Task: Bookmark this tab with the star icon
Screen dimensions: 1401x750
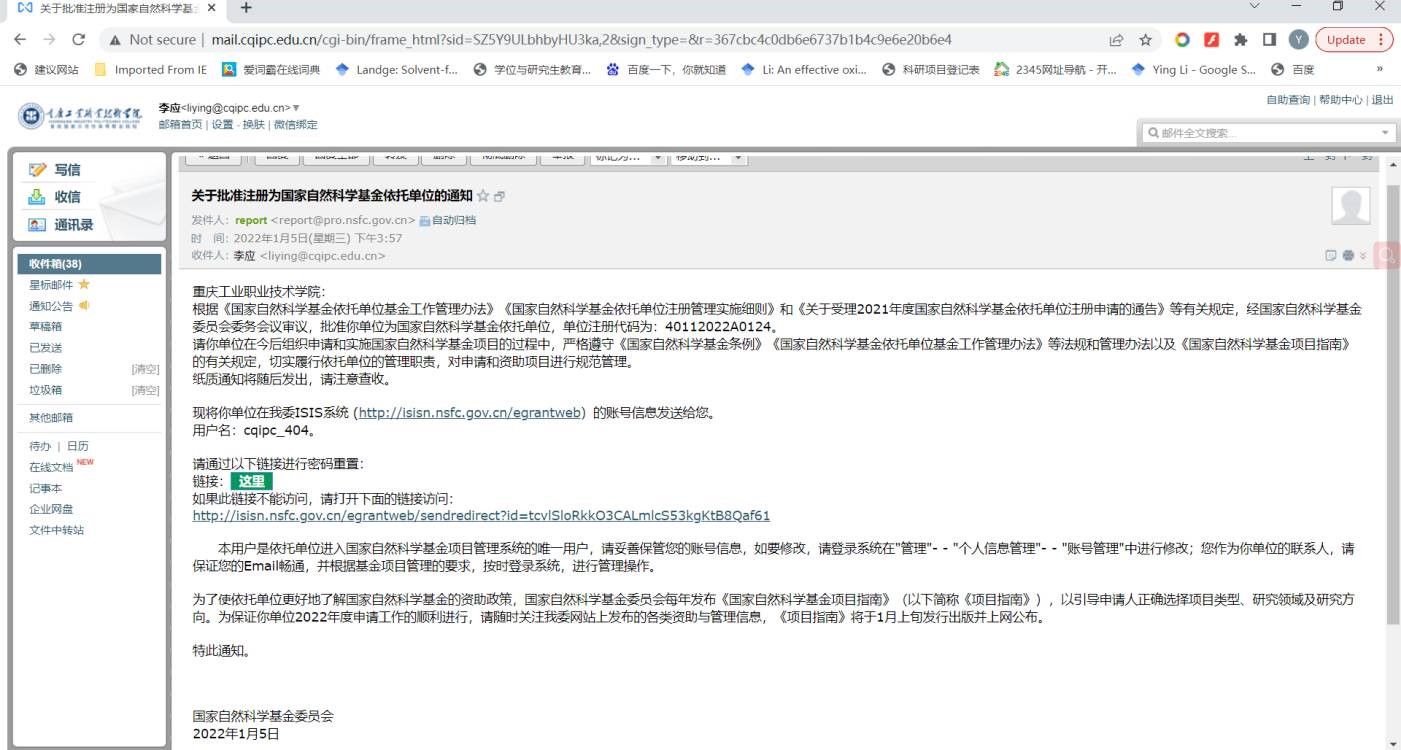Action: 1146,40
